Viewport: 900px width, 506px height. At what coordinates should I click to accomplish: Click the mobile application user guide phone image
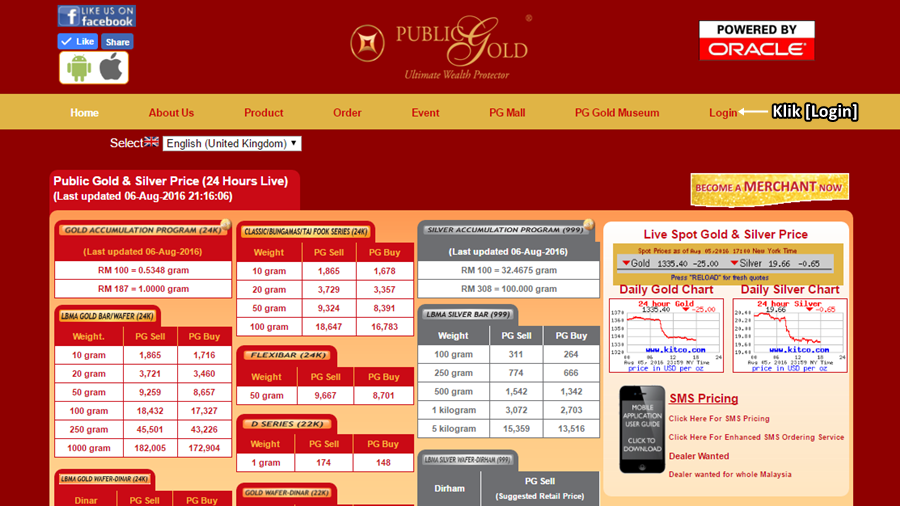coord(642,429)
